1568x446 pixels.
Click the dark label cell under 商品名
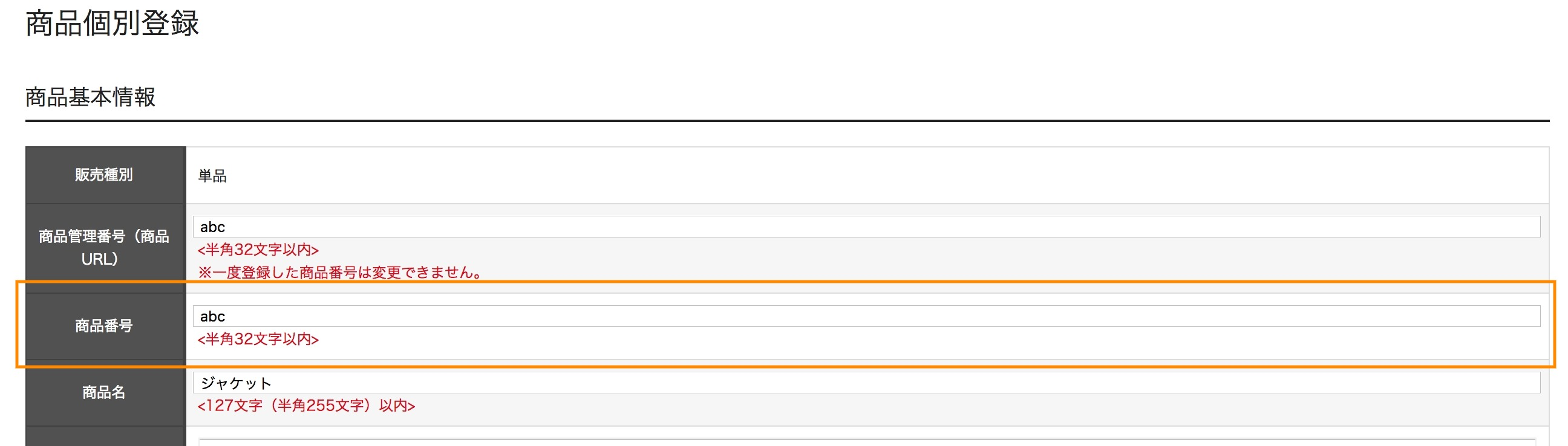point(105,436)
